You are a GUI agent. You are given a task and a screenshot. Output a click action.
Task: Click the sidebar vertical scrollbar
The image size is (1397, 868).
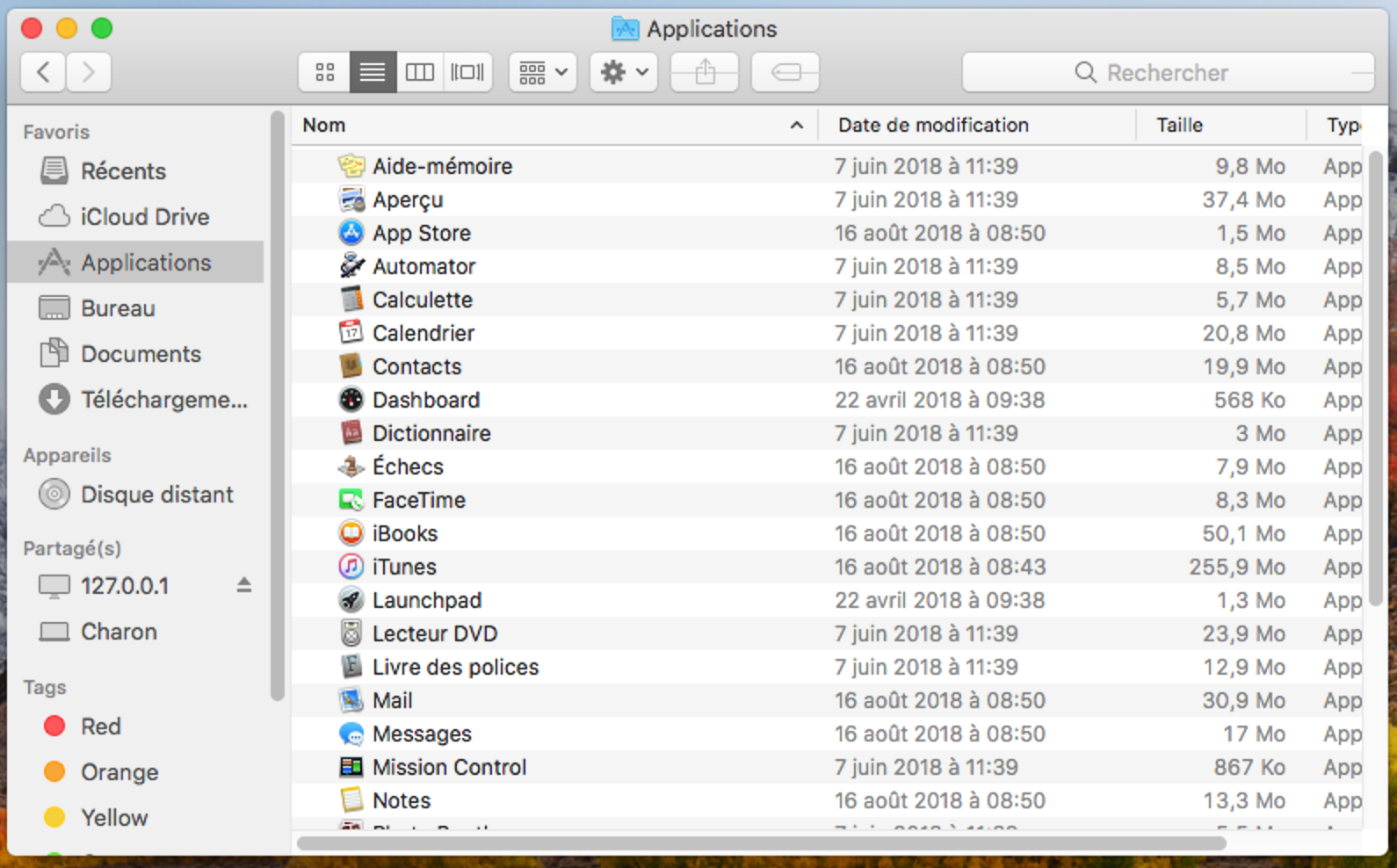(x=278, y=404)
